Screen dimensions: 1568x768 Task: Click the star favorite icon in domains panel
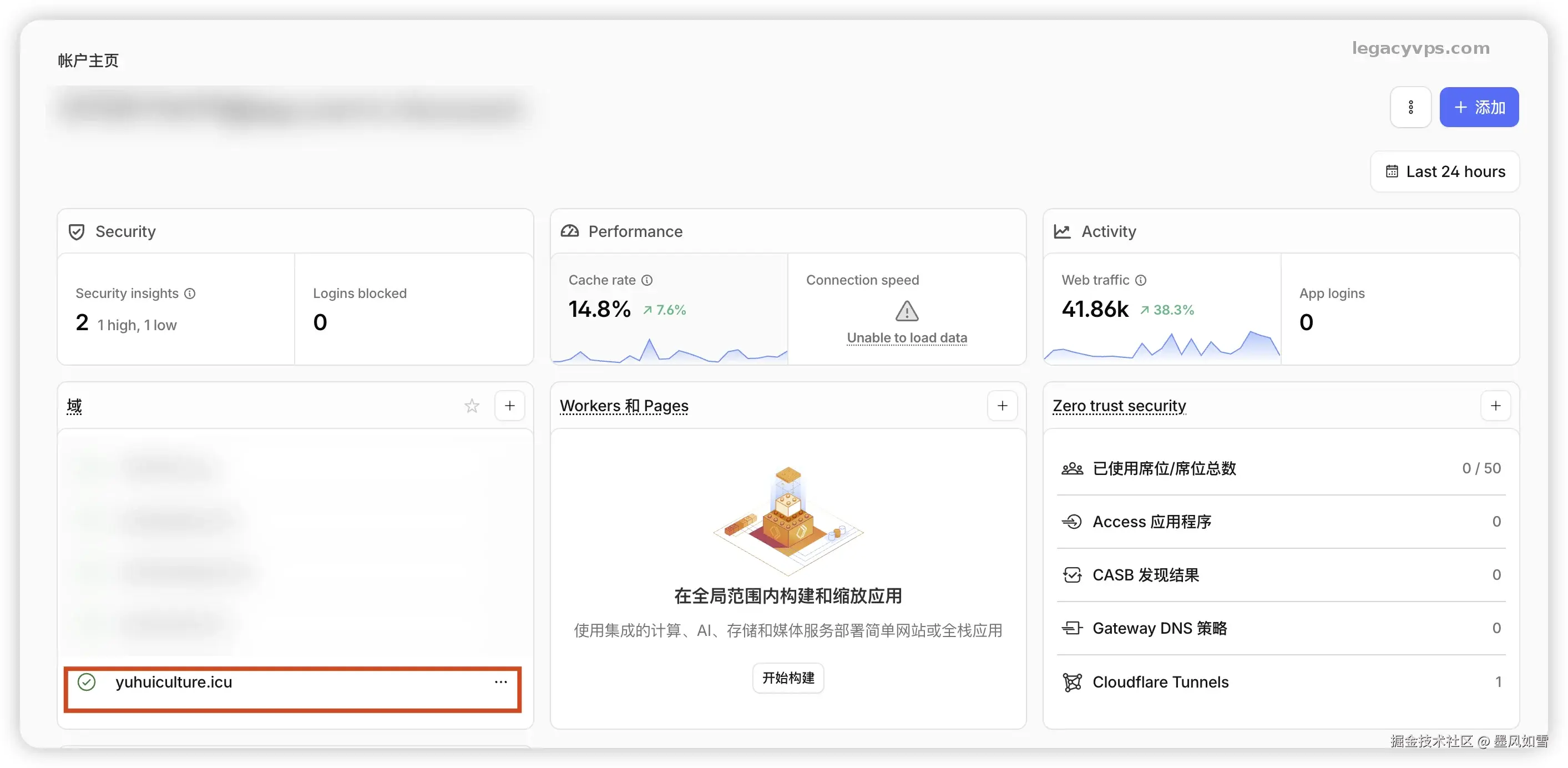[472, 406]
